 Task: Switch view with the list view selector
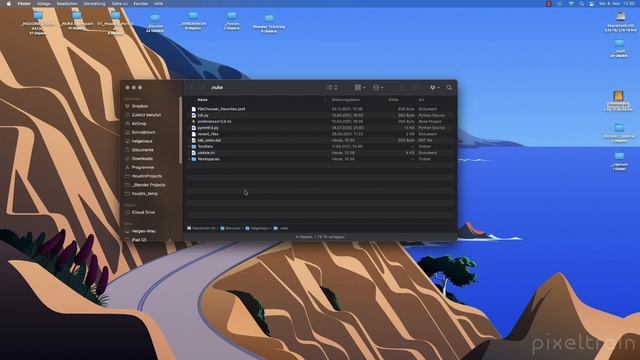332,87
